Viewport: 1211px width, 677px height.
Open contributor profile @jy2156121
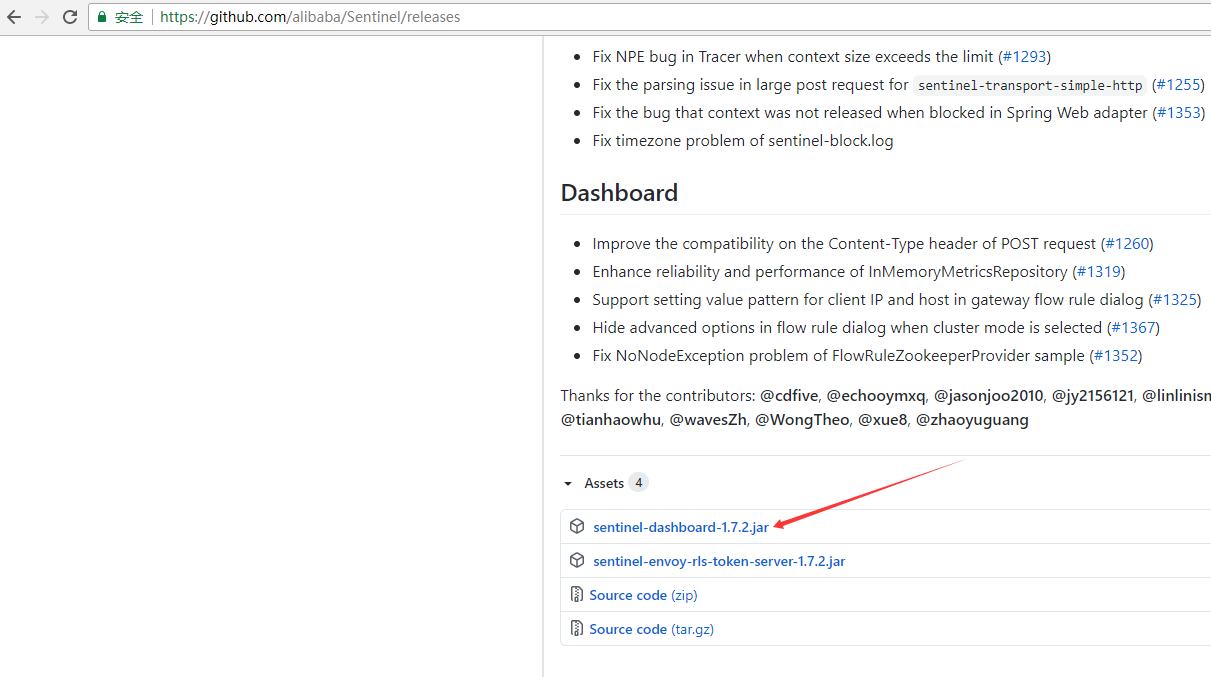click(x=1092, y=396)
